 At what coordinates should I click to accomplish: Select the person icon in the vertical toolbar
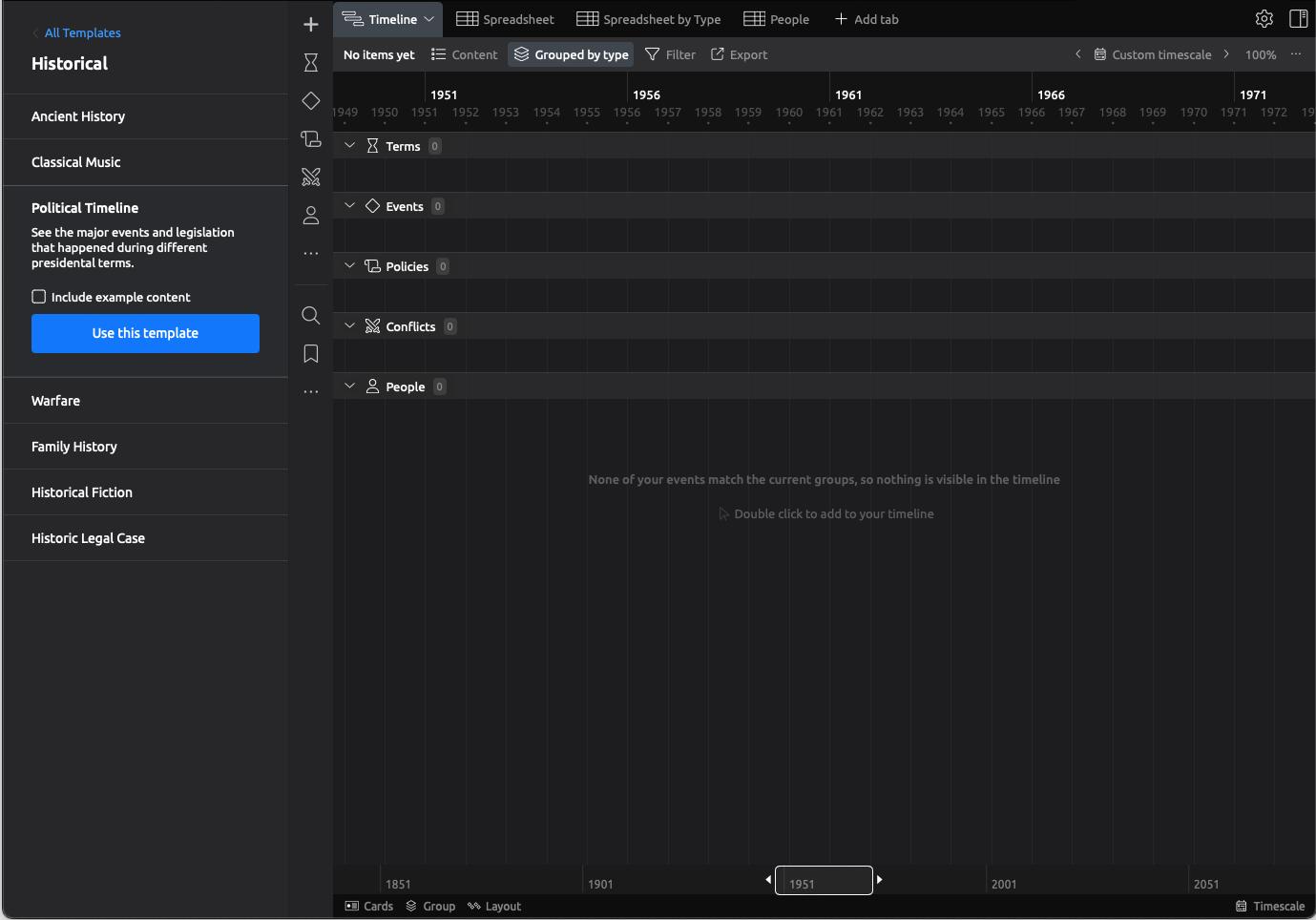(x=310, y=216)
